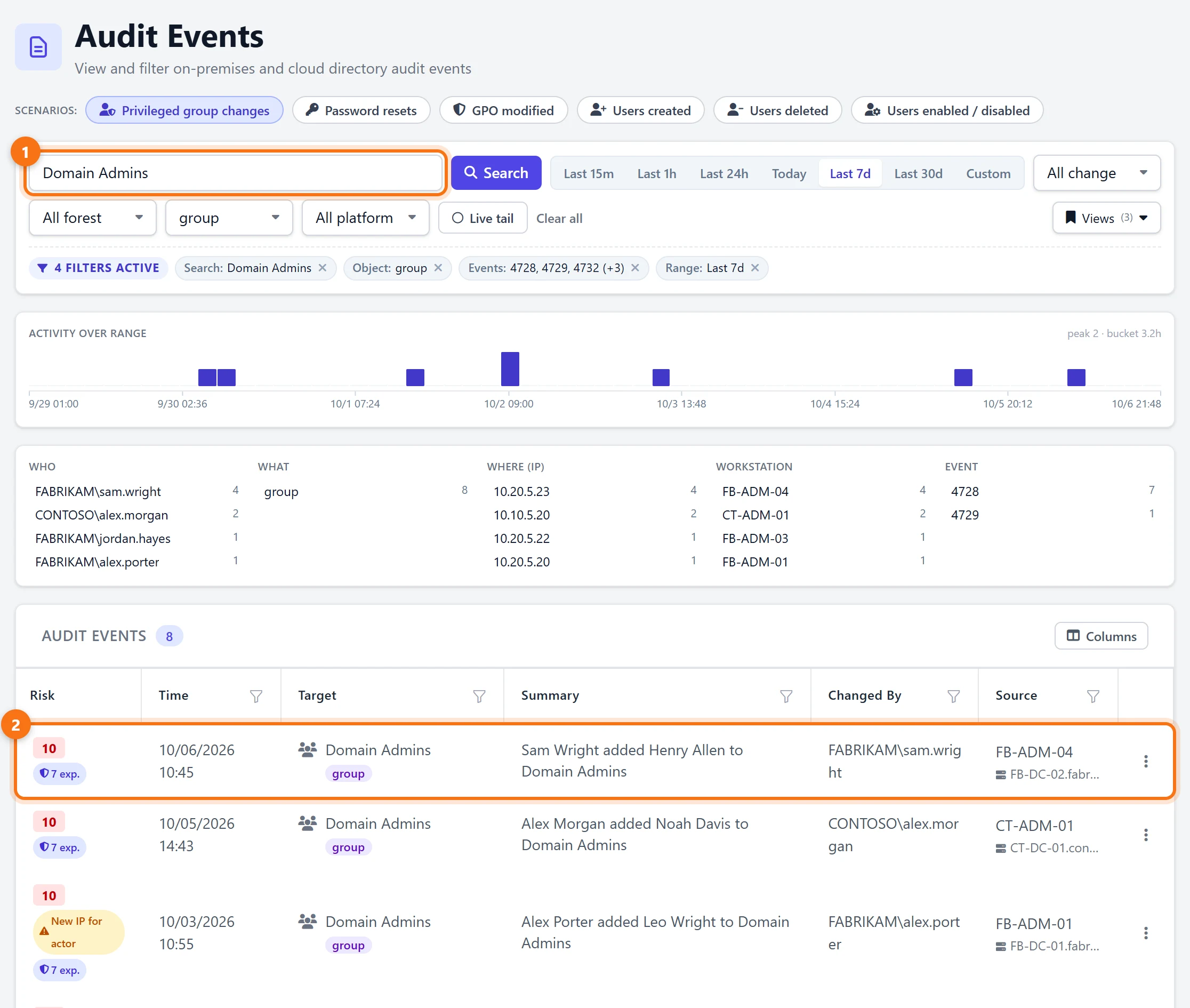This screenshot has height=1008, width=1190.
Task: Focus the Domain Admins search field
Action: (x=235, y=173)
